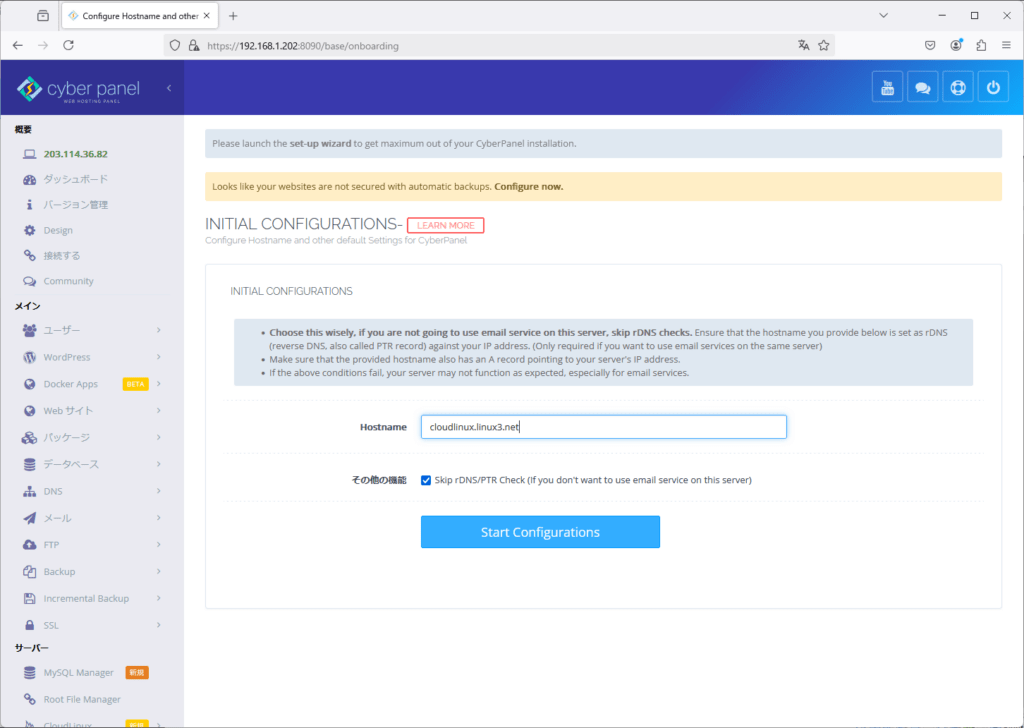Expand the SSL sidebar menu
The height and width of the screenshot is (728, 1024).
90,625
